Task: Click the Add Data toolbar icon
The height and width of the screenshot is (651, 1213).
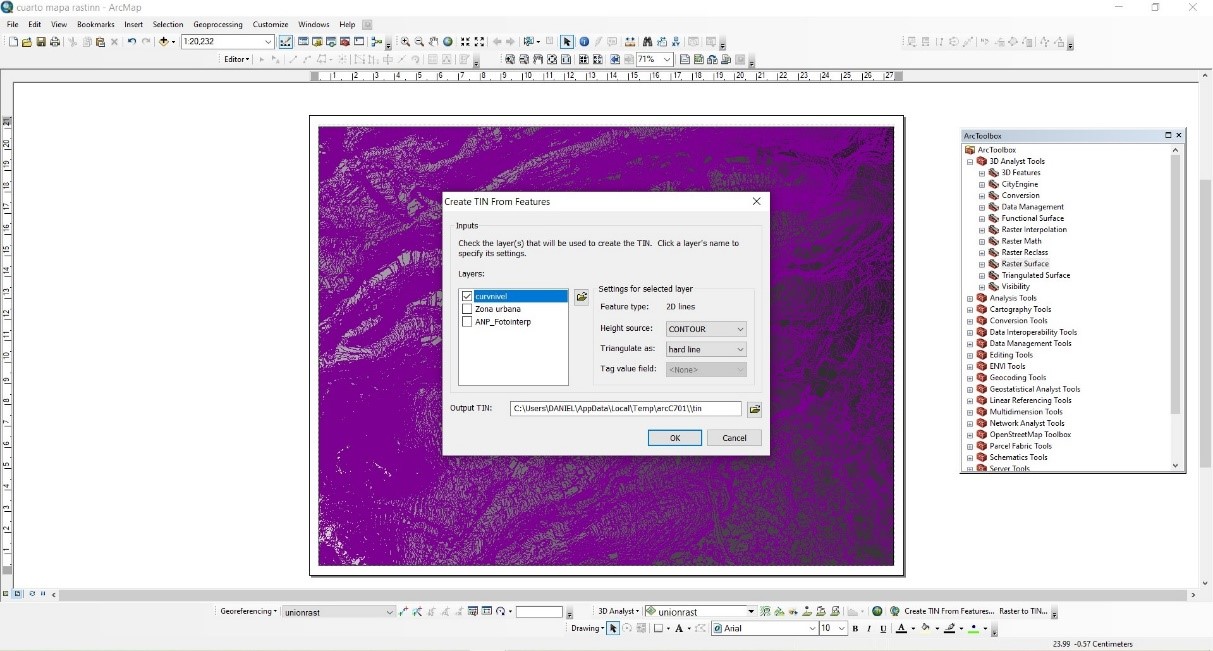Action: pyautogui.click(x=164, y=42)
